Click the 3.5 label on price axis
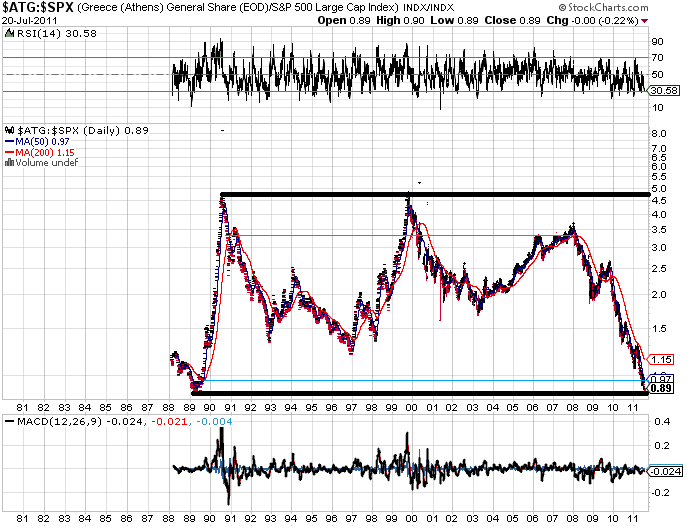 pyautogui.click(x=660, y=230)
